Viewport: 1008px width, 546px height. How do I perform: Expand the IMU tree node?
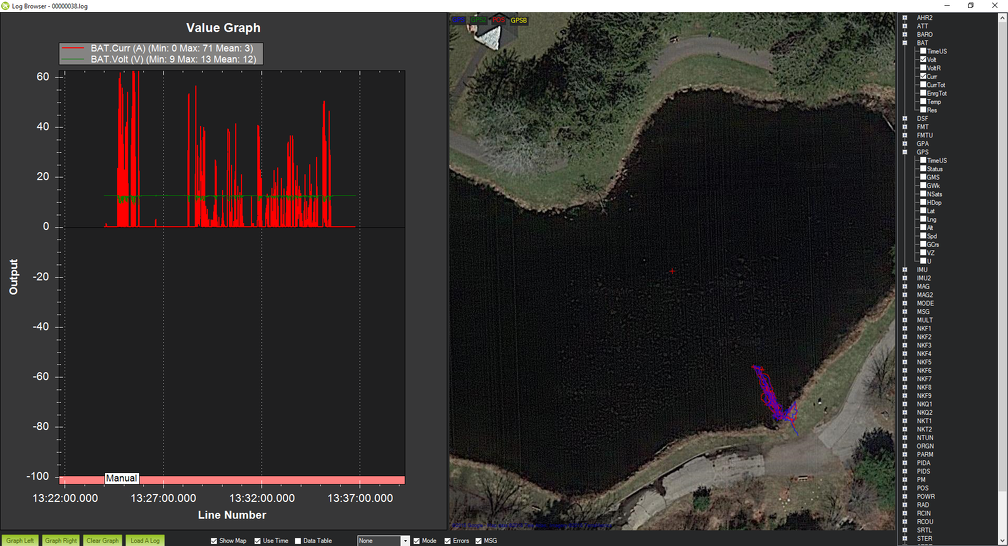905,270
